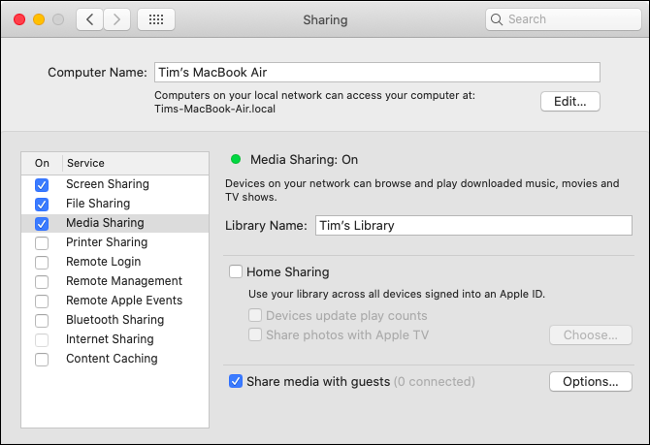Click the (0 connected) guest count text
This screenshot has height=445, width=650.
click(434, 382)
